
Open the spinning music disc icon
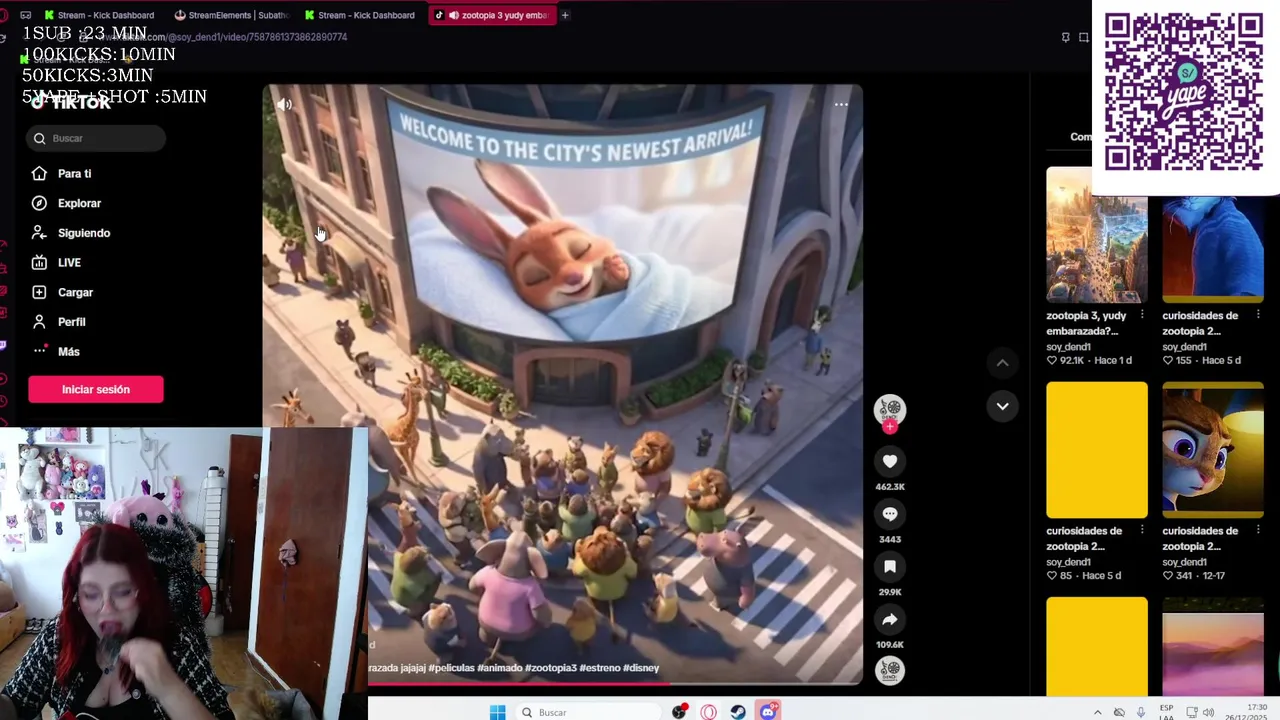point(890,671)
